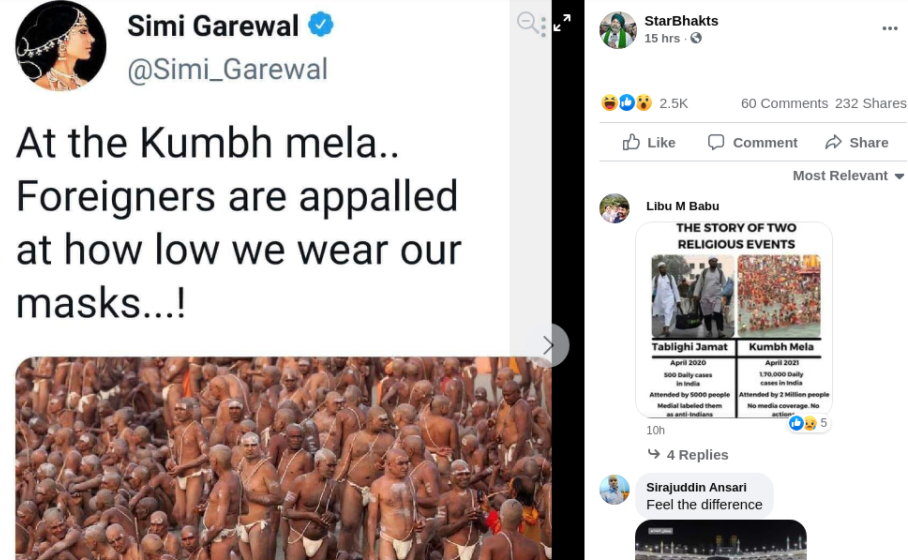The height and width of the screenshot is (560, 908).
Task: Open the post options three-dot menu
Action: click(x=889, y=29)
